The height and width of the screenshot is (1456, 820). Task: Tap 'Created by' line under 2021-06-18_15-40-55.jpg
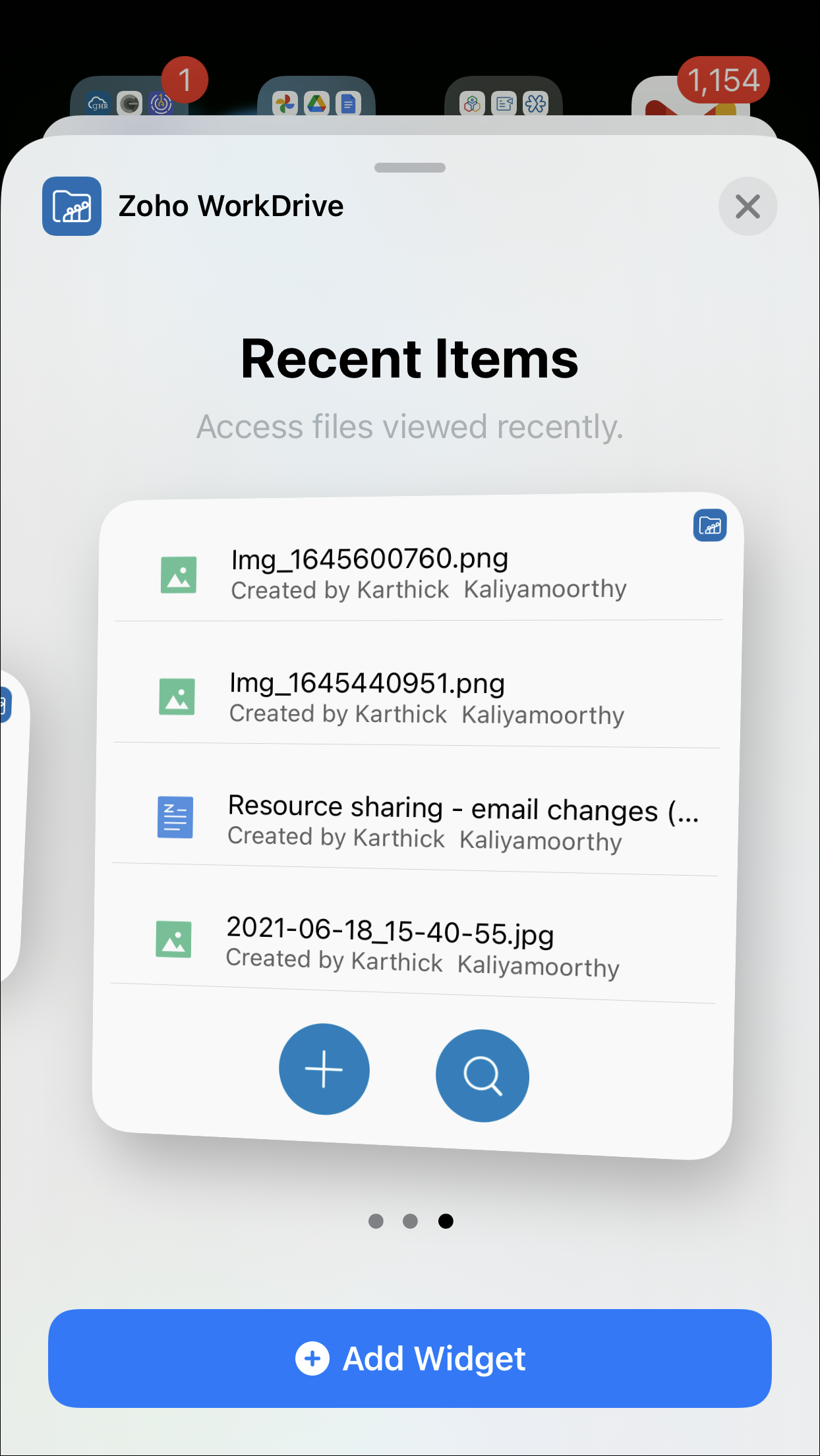423,963
